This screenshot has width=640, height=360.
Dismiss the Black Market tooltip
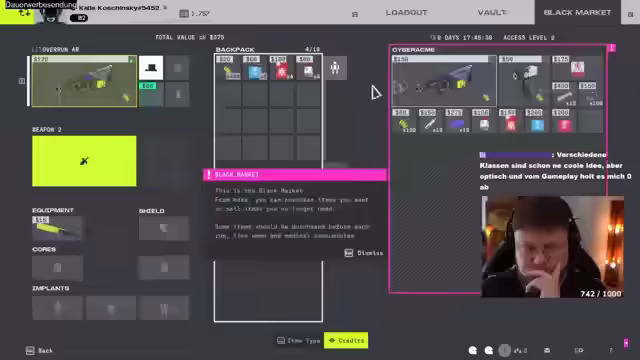pyautogui.click(x=364, y=253)
